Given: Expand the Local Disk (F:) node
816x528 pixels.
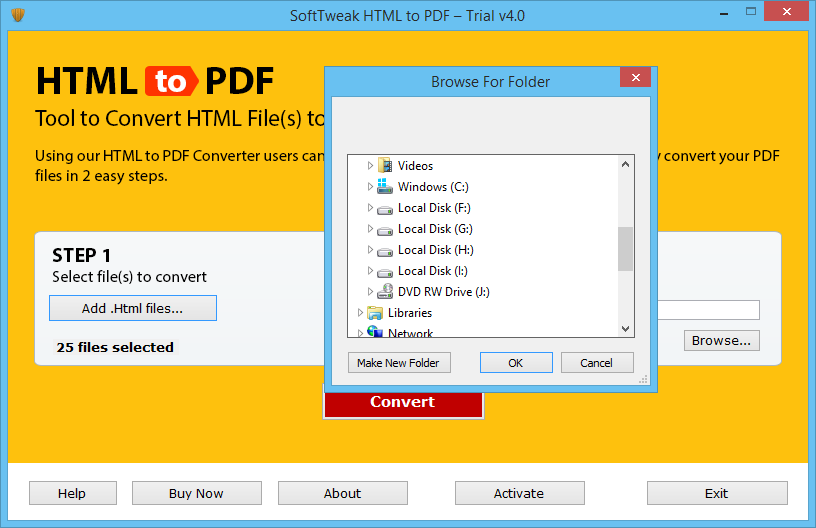Looking at the screenshot, I should [x=370, y=208].
